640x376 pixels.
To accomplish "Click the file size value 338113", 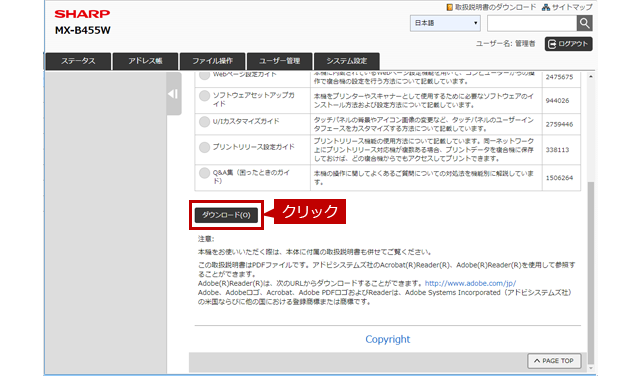I will click(557, 150).
